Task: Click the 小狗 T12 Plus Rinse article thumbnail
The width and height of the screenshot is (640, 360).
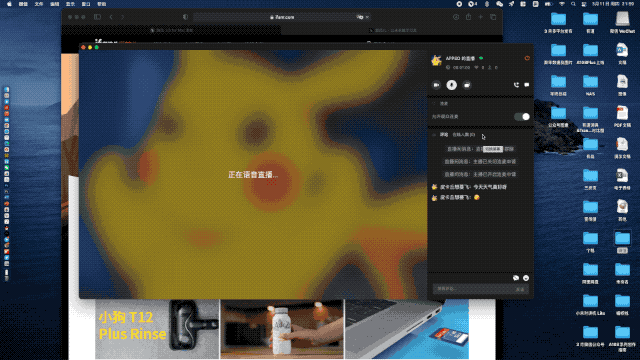Action: (157, 329)
